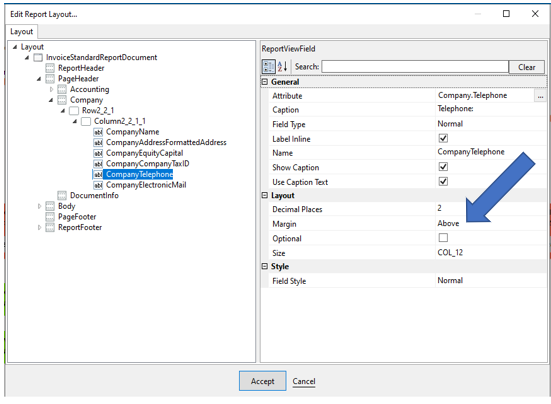
Task: Maximize the Edit Report Layout window
Action: (x=506, y=14)
